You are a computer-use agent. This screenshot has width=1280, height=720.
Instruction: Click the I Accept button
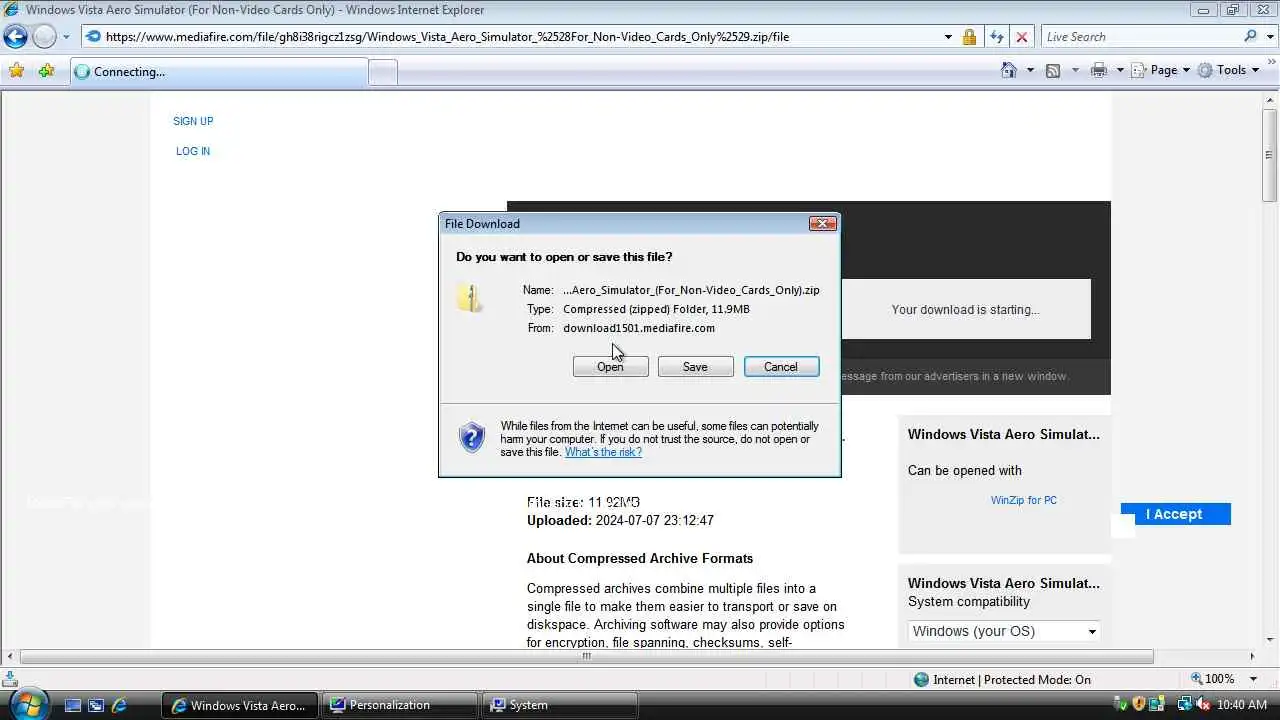(1175, 514)
